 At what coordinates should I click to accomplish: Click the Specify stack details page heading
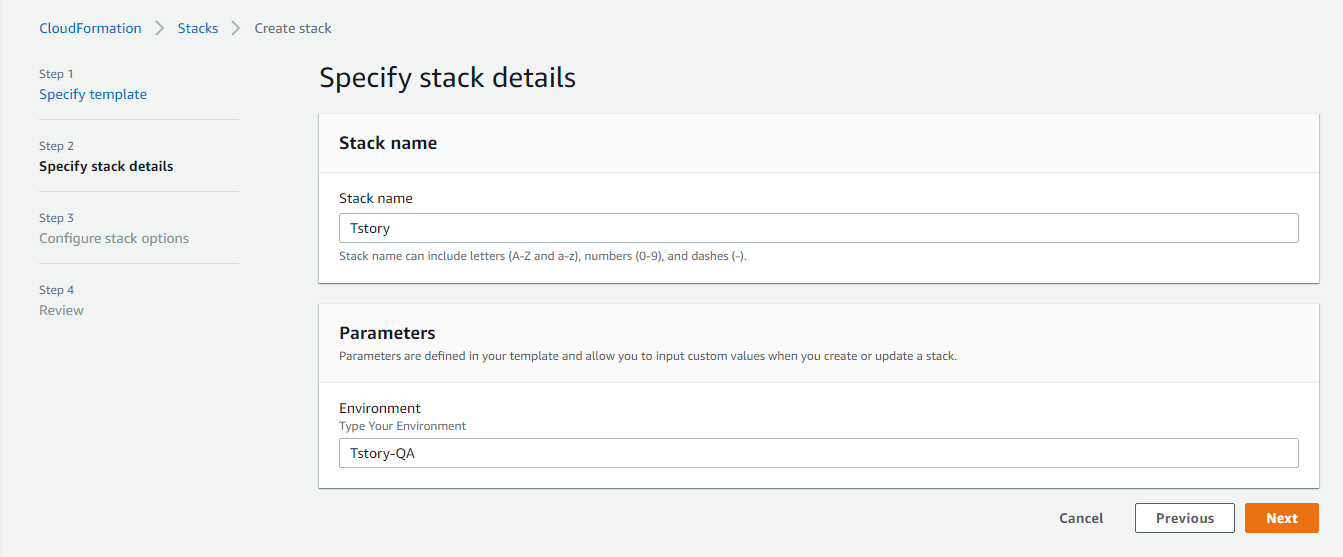[447, 78]
